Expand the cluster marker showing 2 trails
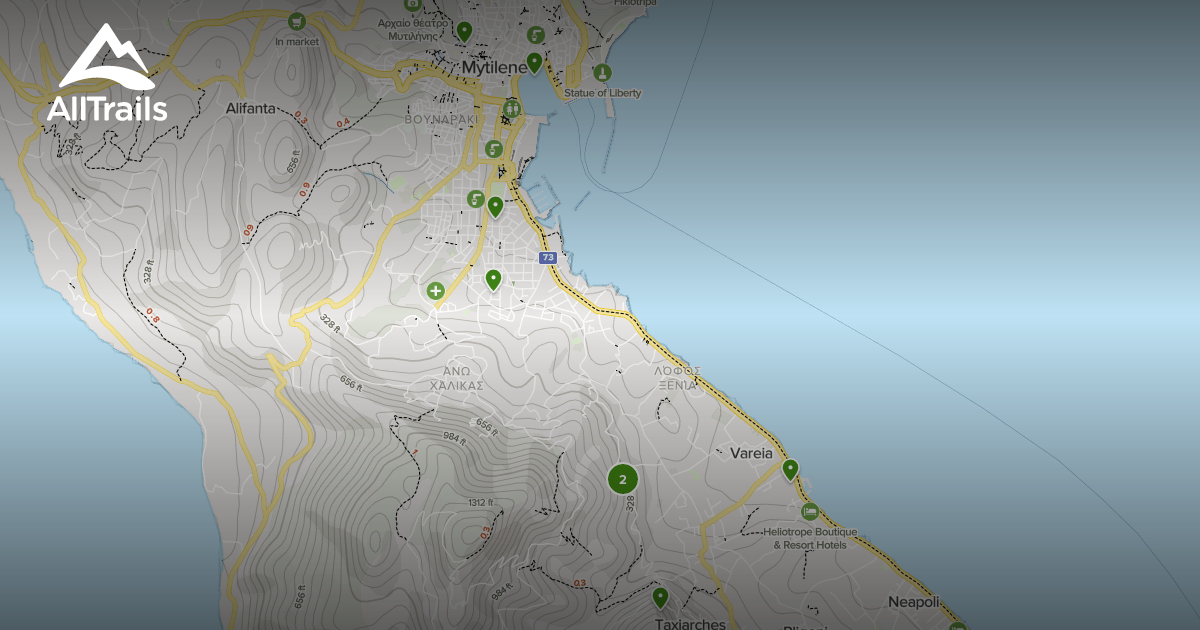The height and width of the screenshot is (630, 1200). point(623,479)
